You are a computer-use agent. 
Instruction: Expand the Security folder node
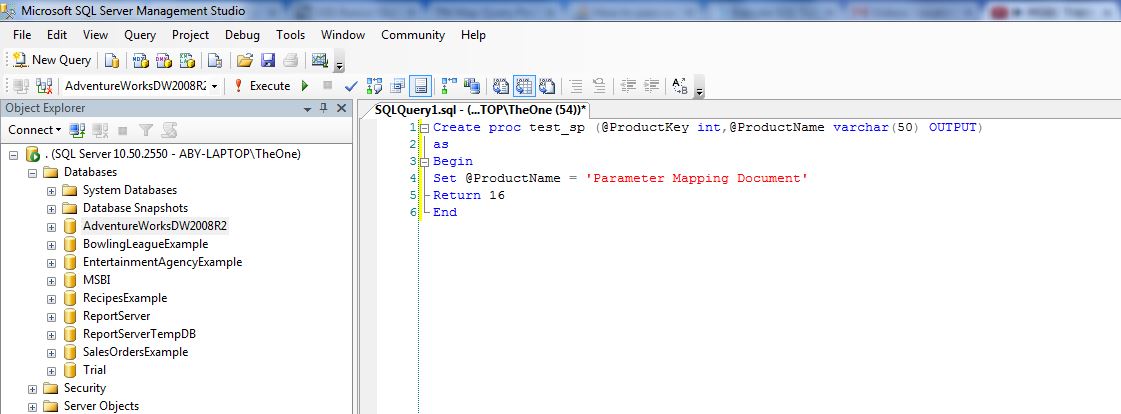33,388
